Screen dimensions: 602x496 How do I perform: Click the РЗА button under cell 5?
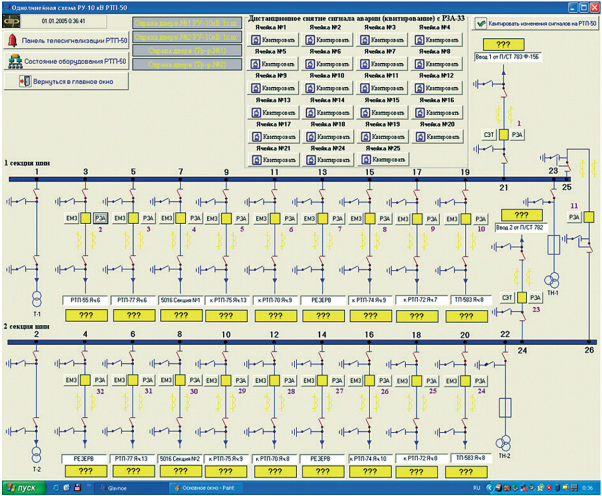146,217
